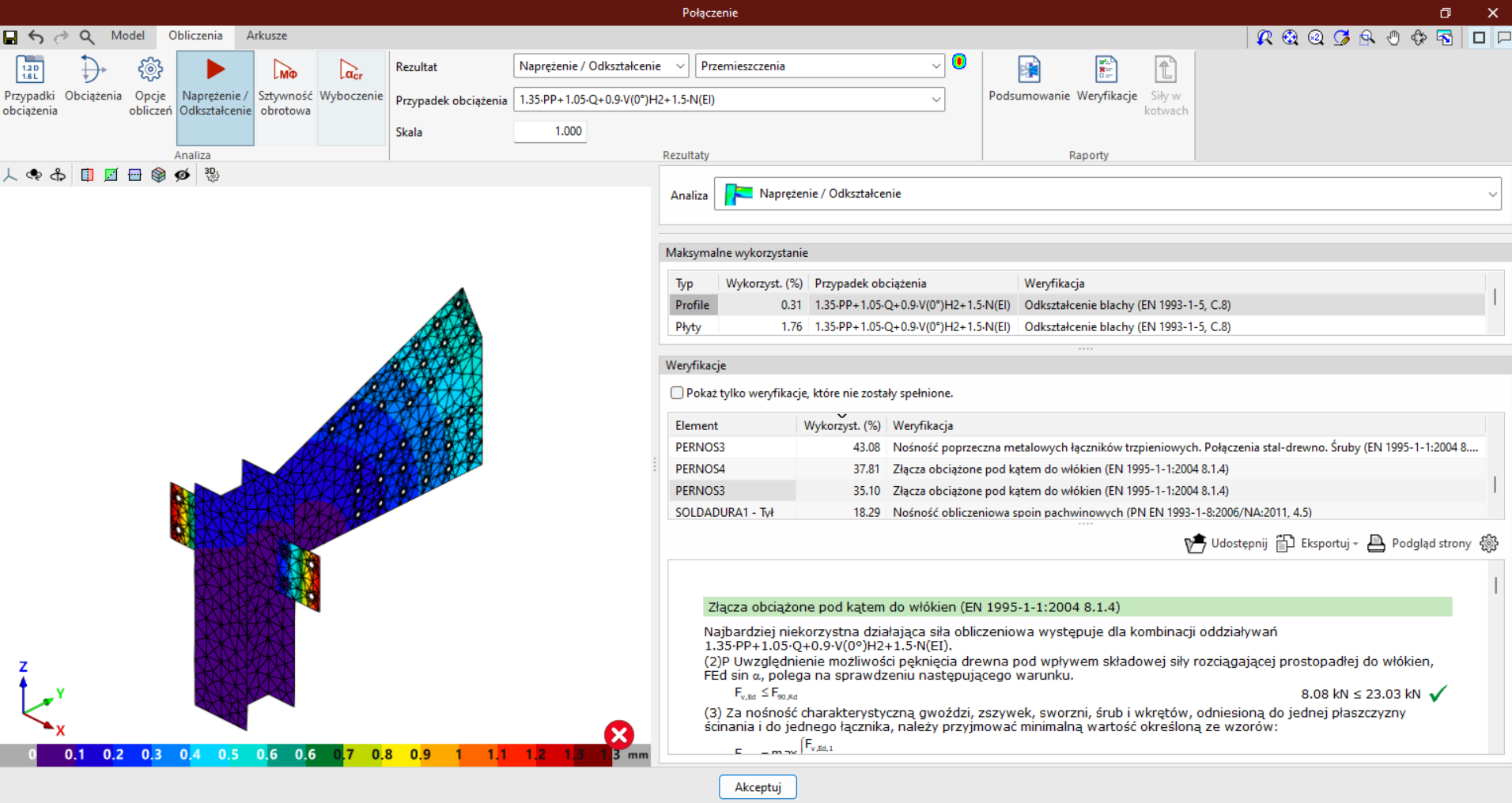The image size is (1512, 803).
Task: Open the Przemieszczenia result type dropdown
Action: [936, 66]
